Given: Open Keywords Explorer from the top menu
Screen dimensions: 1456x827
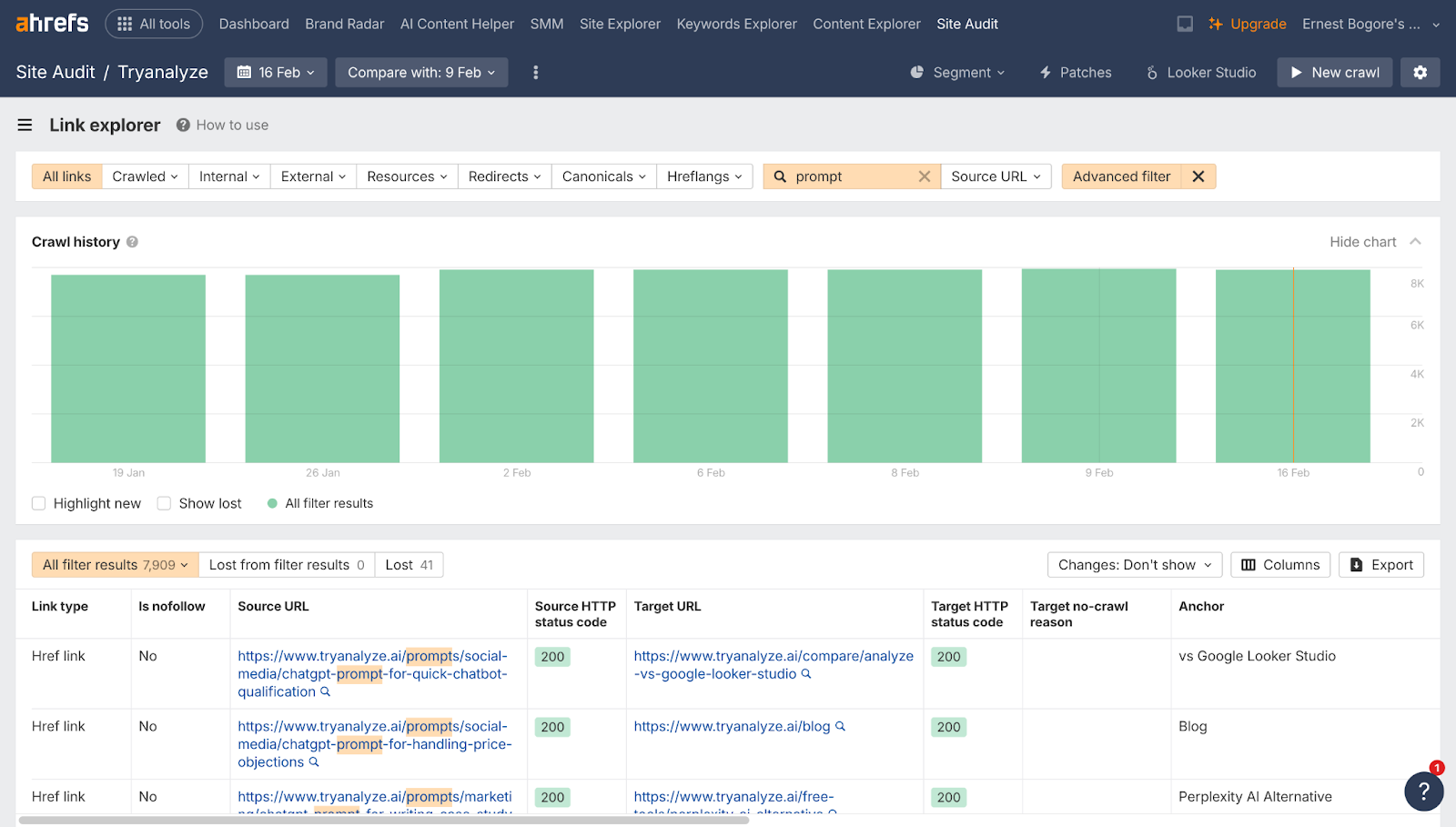Looking at the screenshot, I should (736, 24).
